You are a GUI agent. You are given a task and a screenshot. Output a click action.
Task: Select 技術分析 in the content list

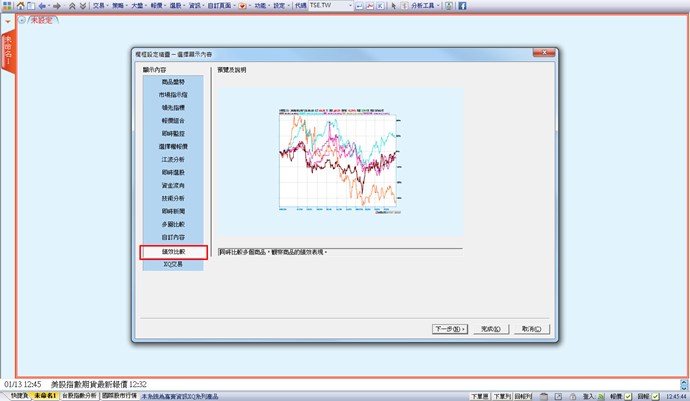(x=173, y=199)
